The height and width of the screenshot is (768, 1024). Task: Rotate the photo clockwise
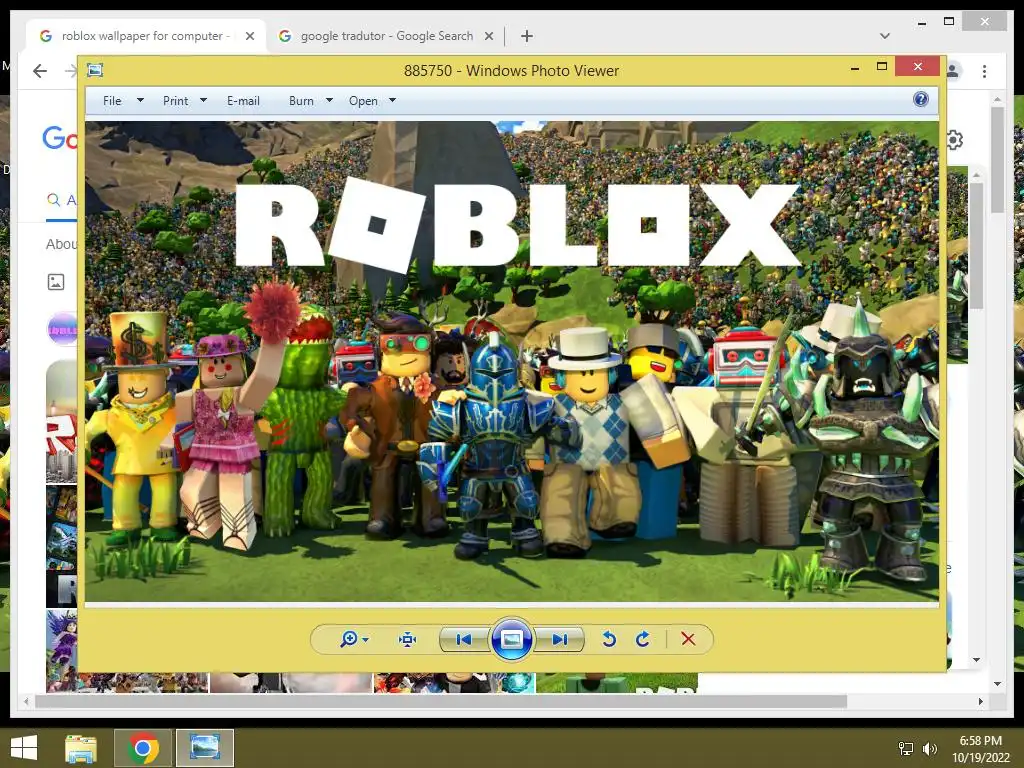click(643, 639)
